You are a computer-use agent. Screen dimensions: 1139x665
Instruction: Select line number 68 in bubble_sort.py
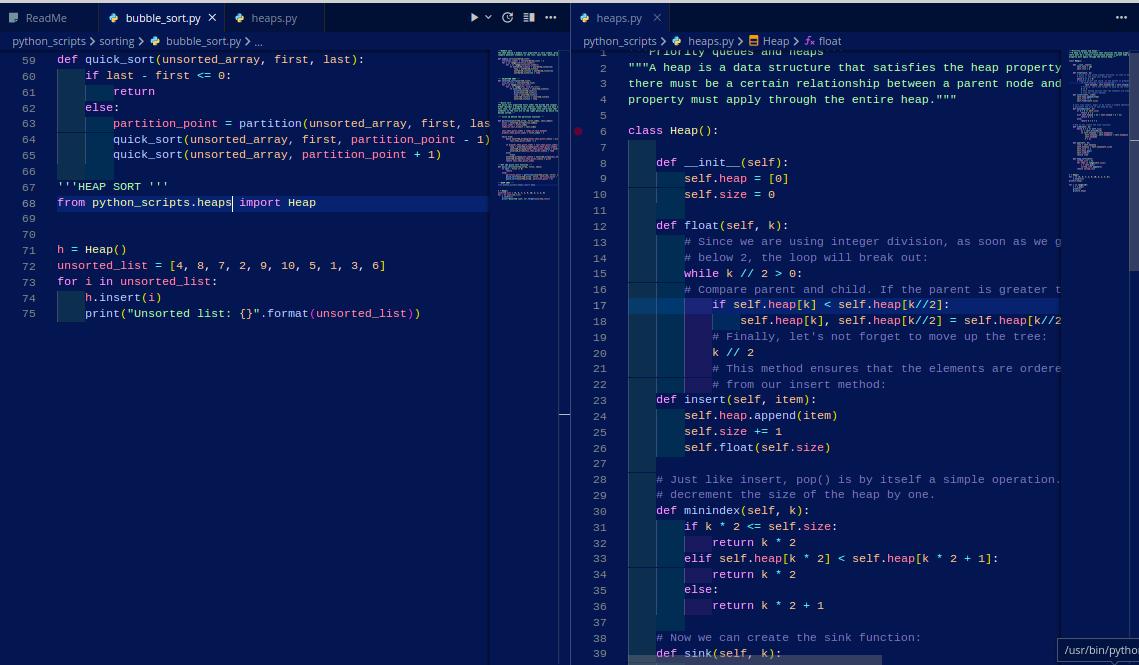(x=29, y=202)
